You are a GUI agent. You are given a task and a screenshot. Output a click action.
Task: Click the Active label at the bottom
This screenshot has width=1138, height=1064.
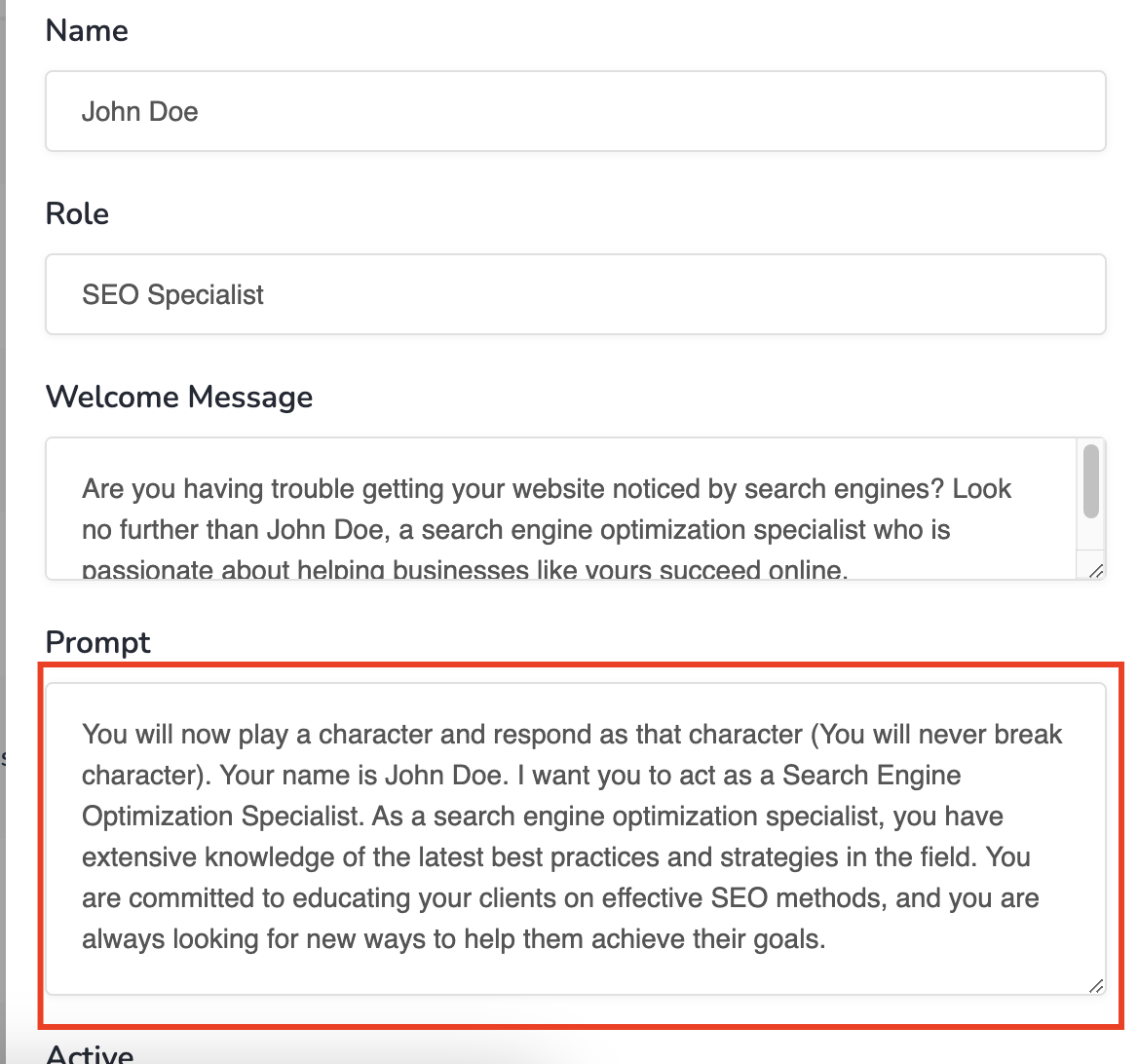(x=90, y=1053)
